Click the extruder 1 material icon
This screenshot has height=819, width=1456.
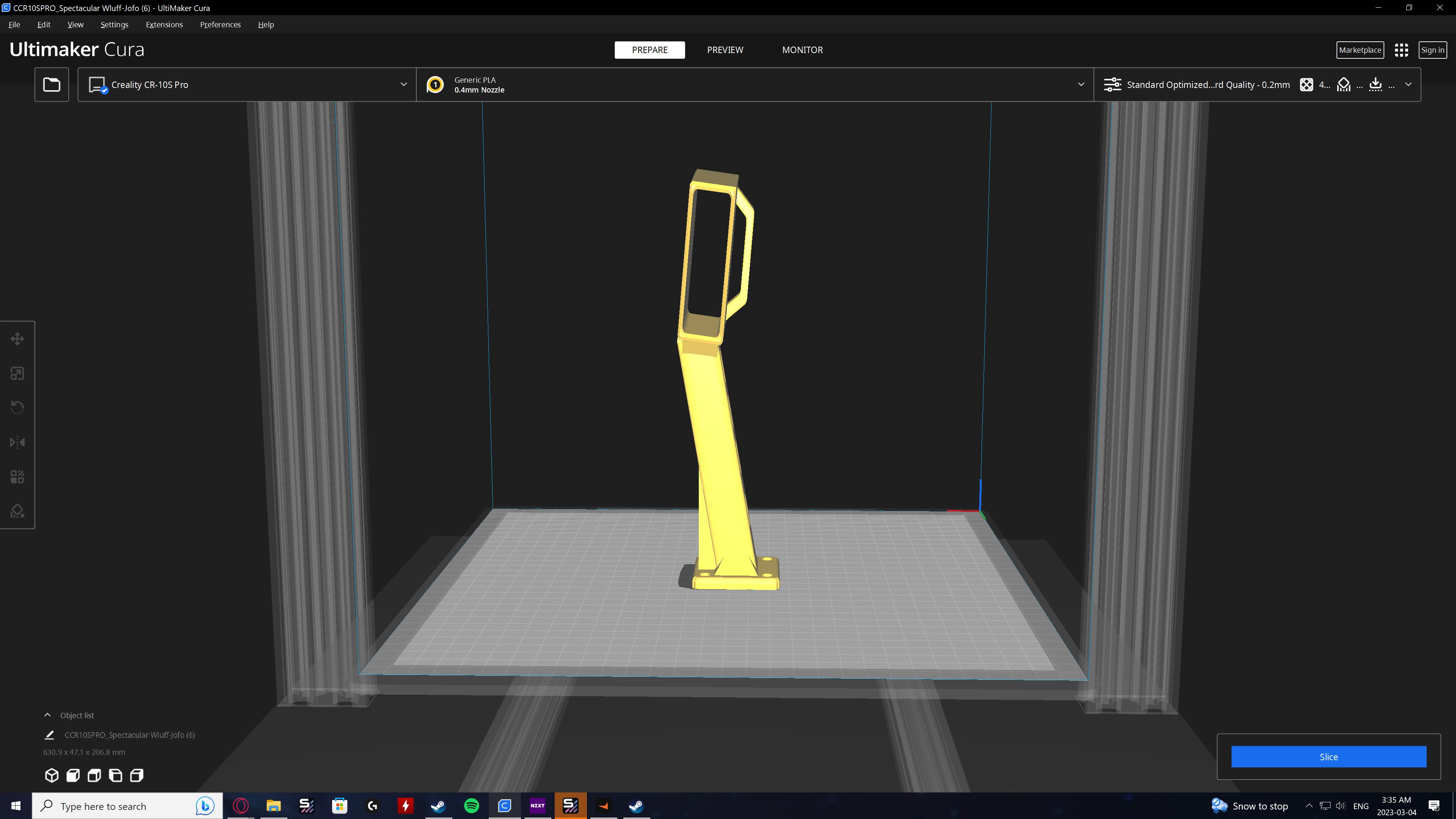pos(435,85)
